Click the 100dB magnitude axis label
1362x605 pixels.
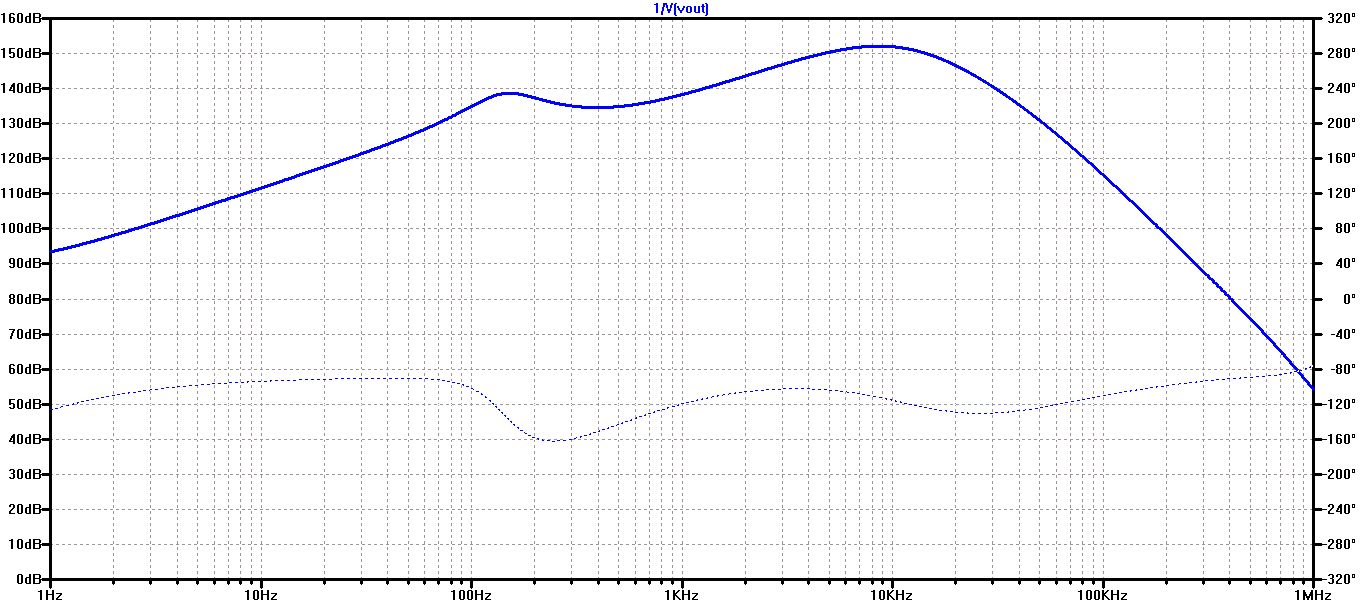21,228
